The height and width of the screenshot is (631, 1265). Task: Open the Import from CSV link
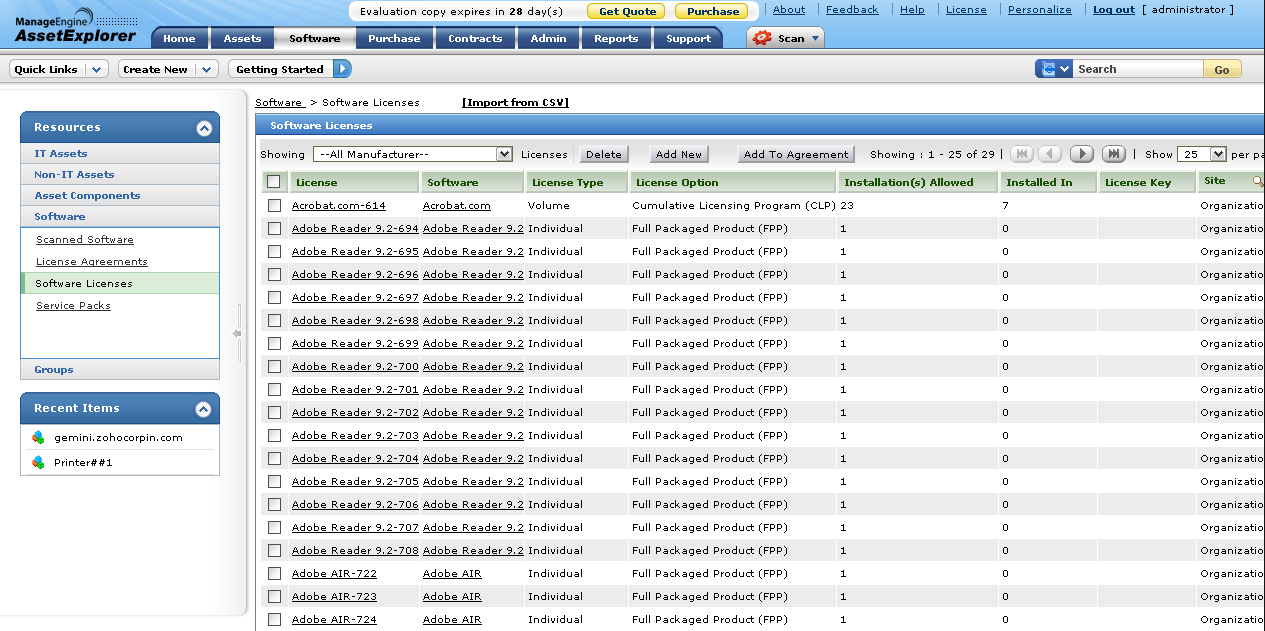coord(515,103)
